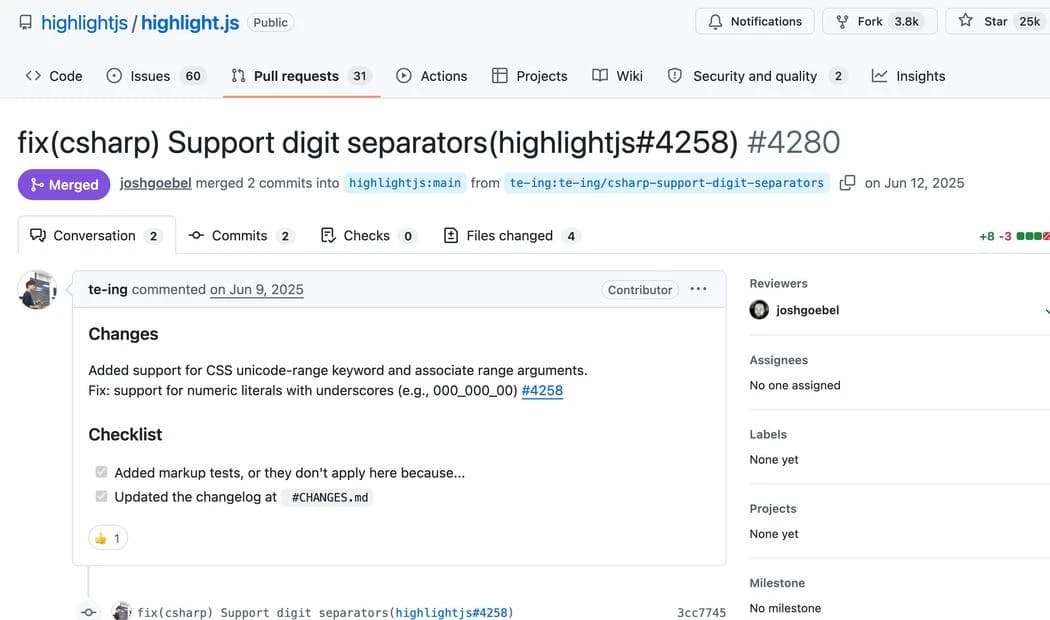1050x620 pixels.
Task: Switch to the Commits tab
Action: 242,236
